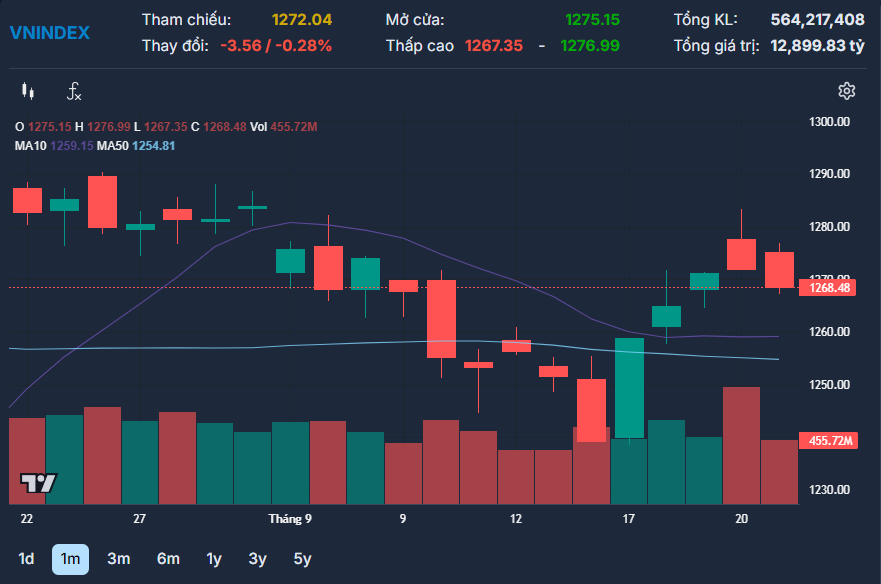The width and height of the screenshot is (881, 584).
Task: Click the 1300.00 price axis label
Action: point(829,122)
